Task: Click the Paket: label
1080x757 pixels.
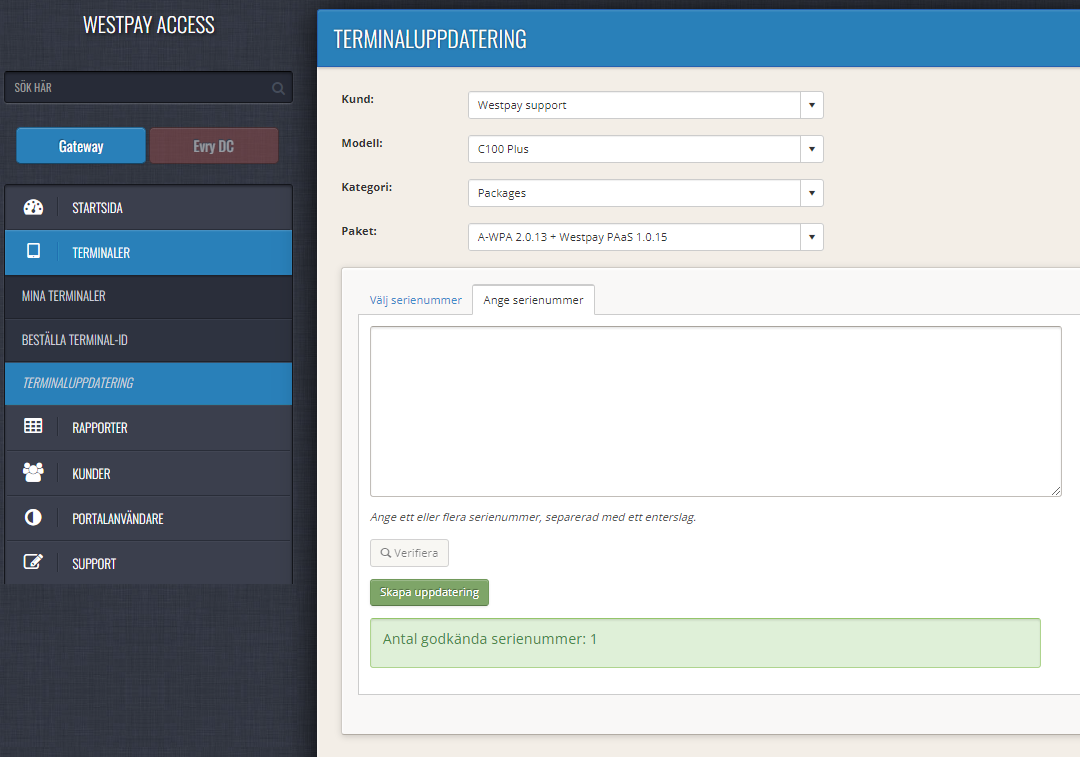Action: pyautogui.click(x=359, y=231)
